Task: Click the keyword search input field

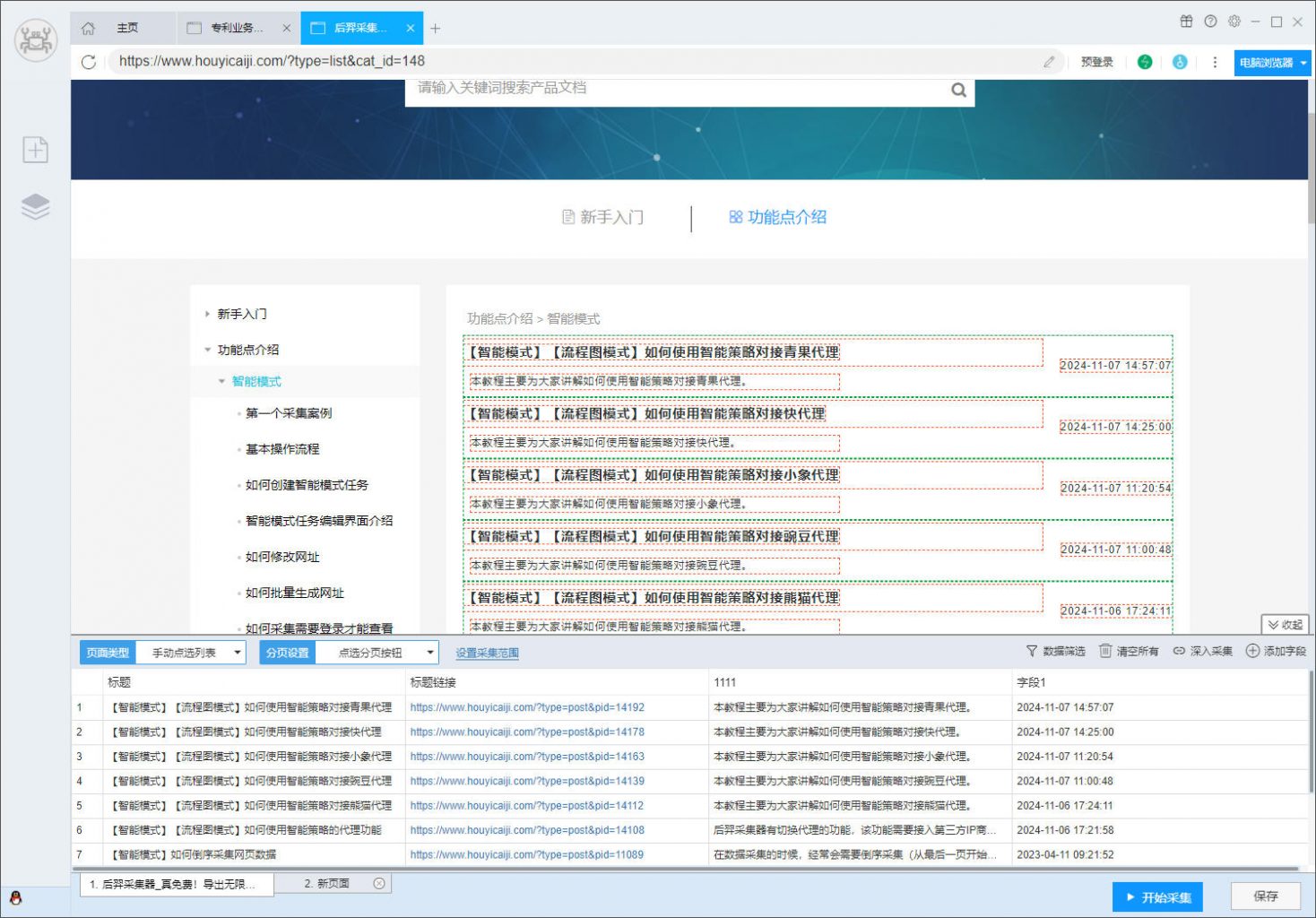Action: pyautogui.click(x=672, y=88)
